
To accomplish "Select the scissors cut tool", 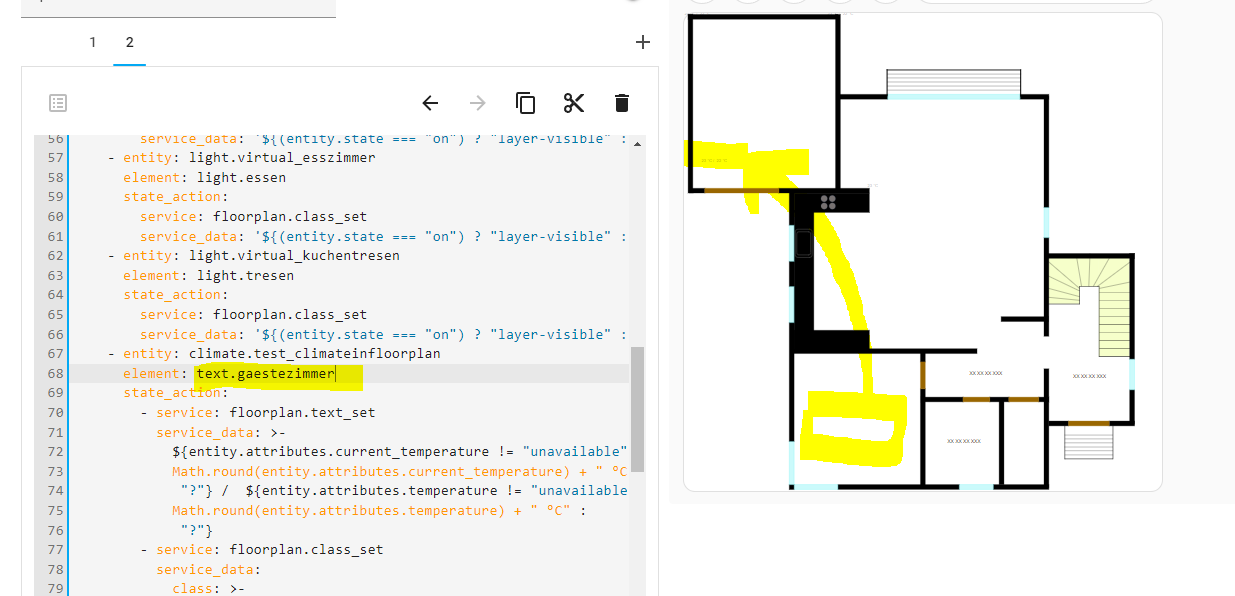I will [x=573, y=102].
